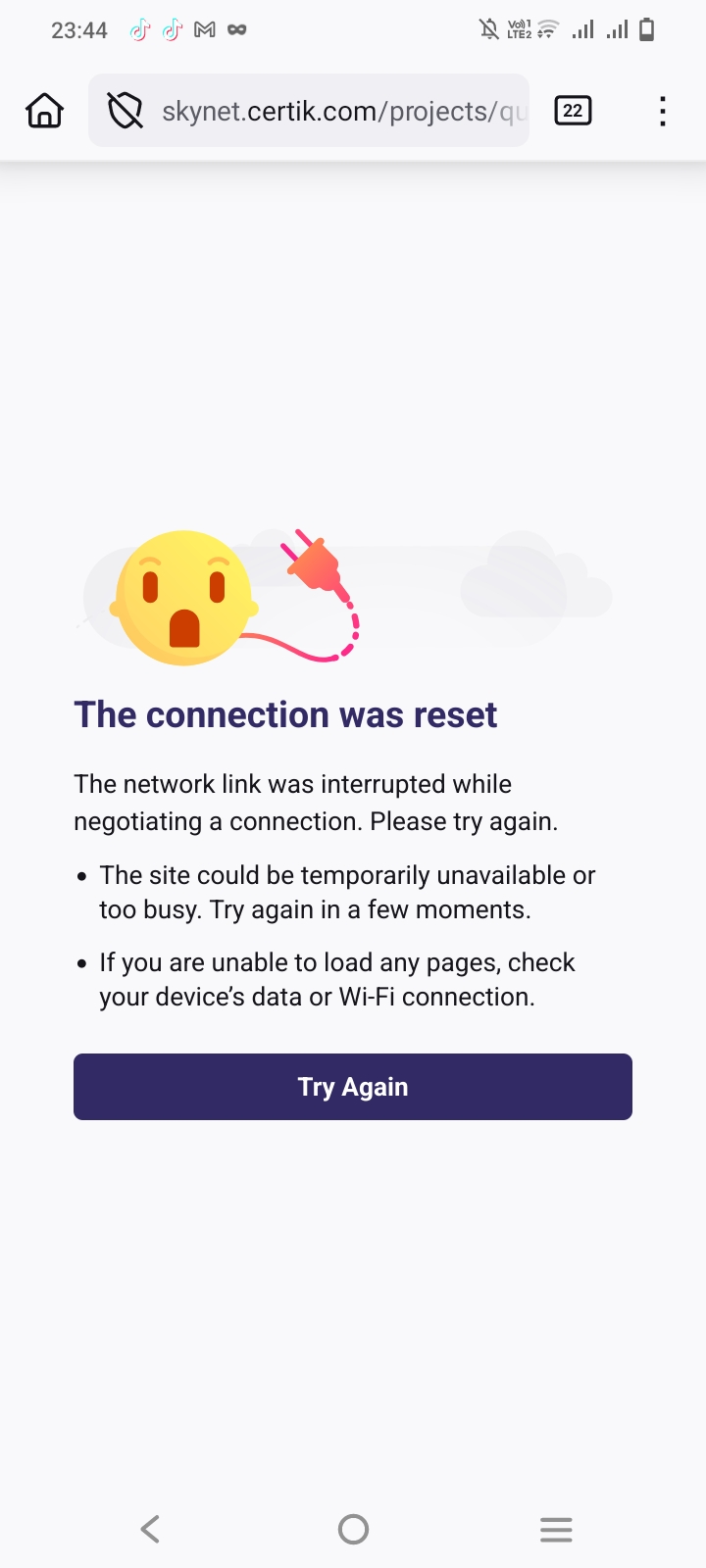
Task: Open tracking protection shield icon
Action: (x=126, y=111)
